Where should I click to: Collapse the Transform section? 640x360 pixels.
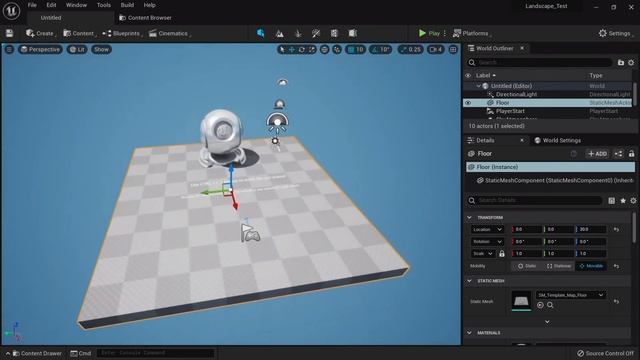pyautogui.click(x=469, y=218)
